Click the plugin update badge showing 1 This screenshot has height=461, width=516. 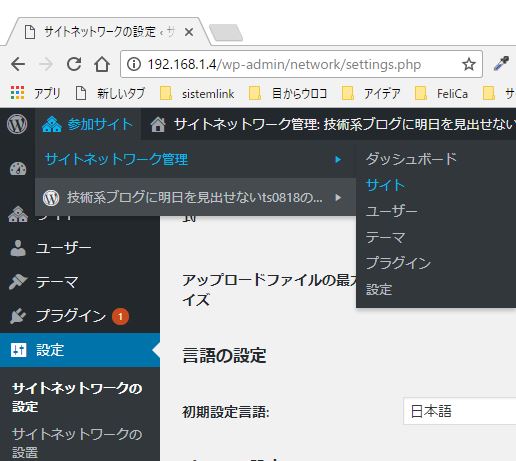click(x=120, y=317)
